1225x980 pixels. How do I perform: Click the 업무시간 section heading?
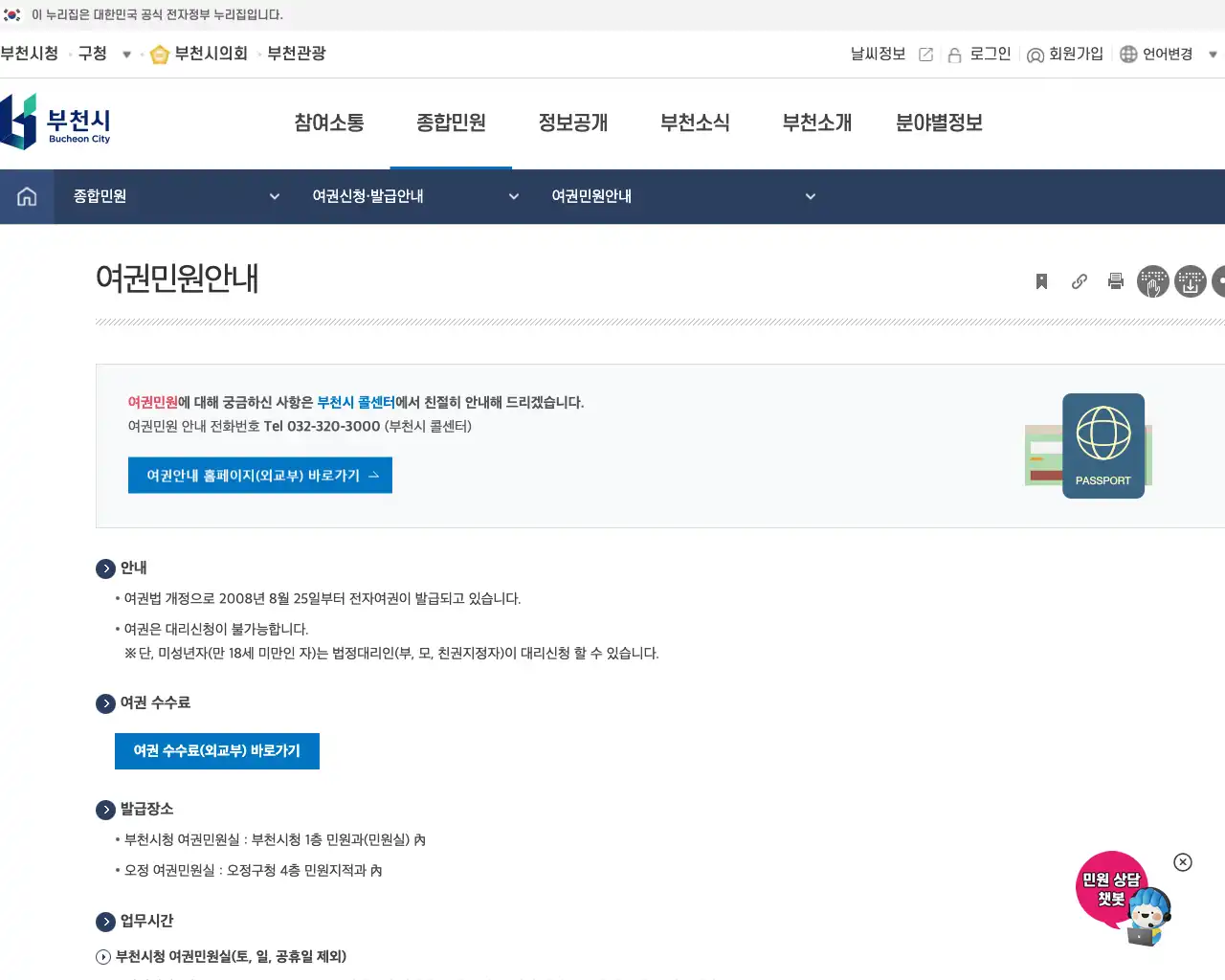coord(146,922)
